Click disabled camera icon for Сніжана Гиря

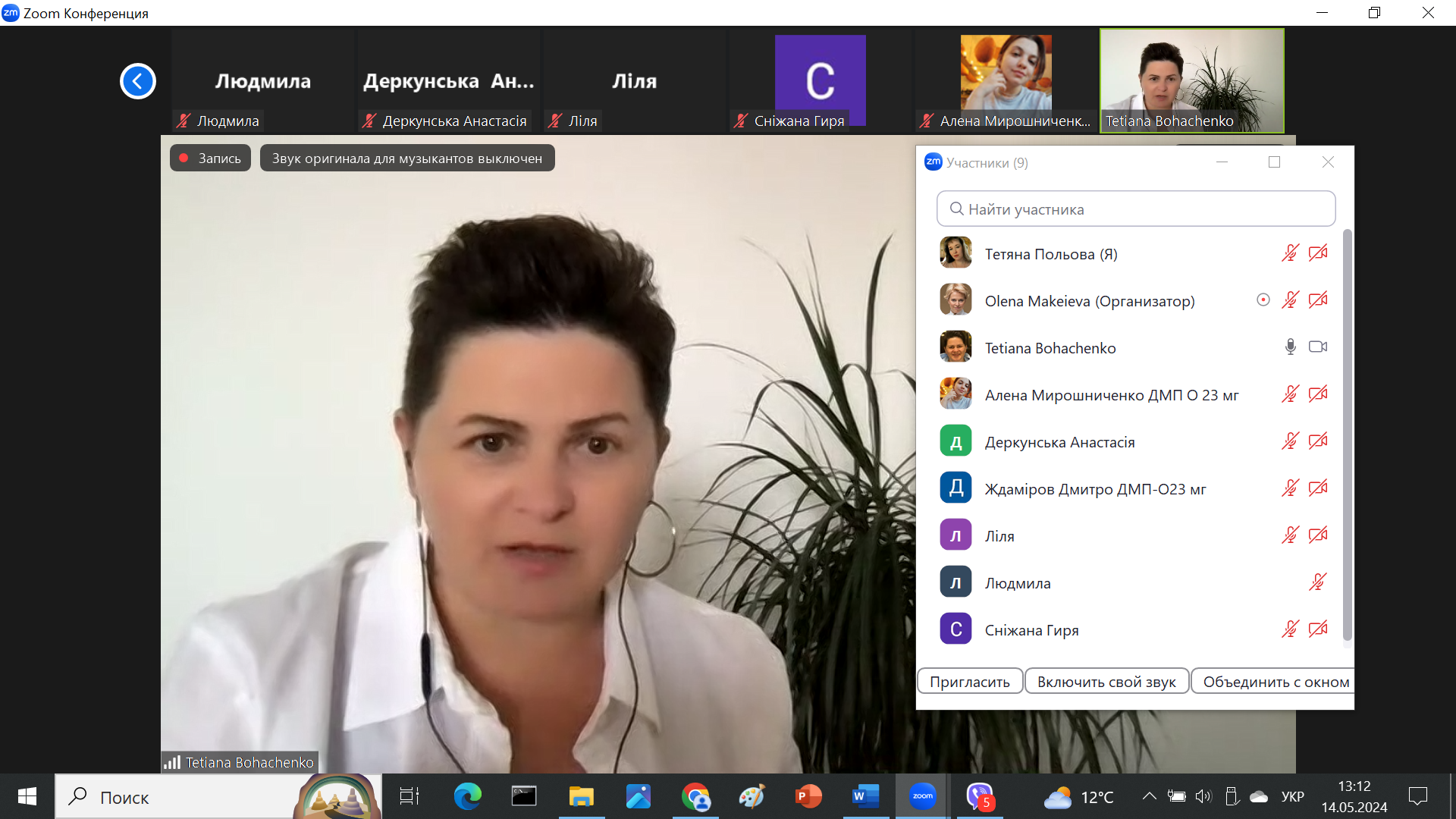pyautogui.click(x=1318, y=629)
